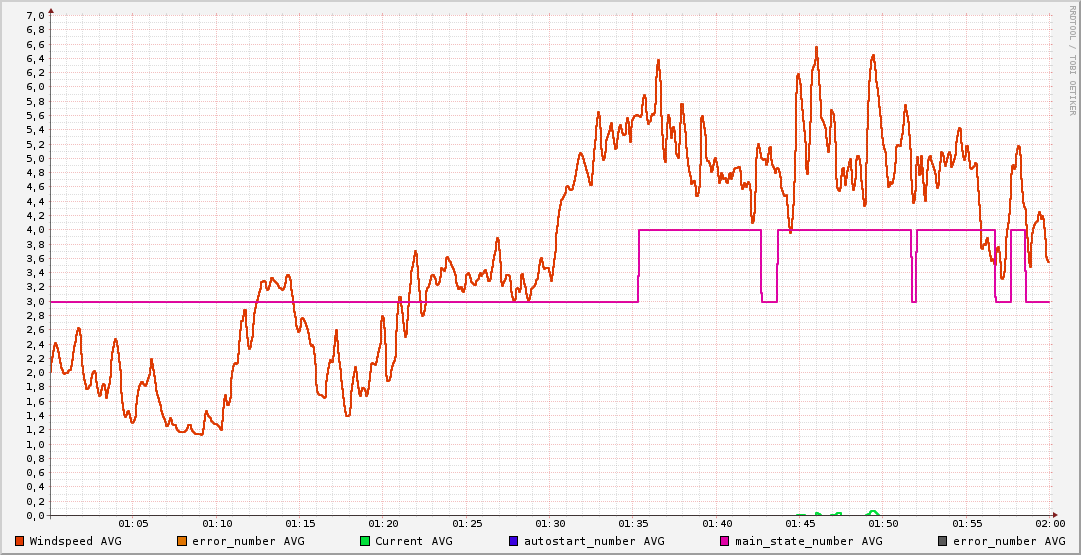Select the Windspeed AVG legend label

[75, 541]
